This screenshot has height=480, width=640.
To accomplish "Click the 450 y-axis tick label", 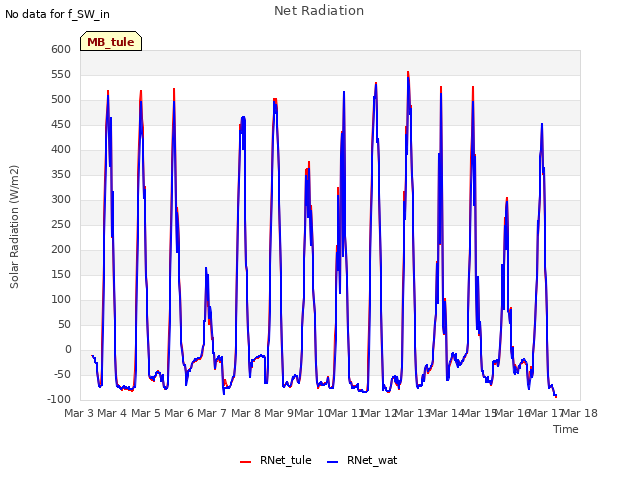I will pos(61,124).
